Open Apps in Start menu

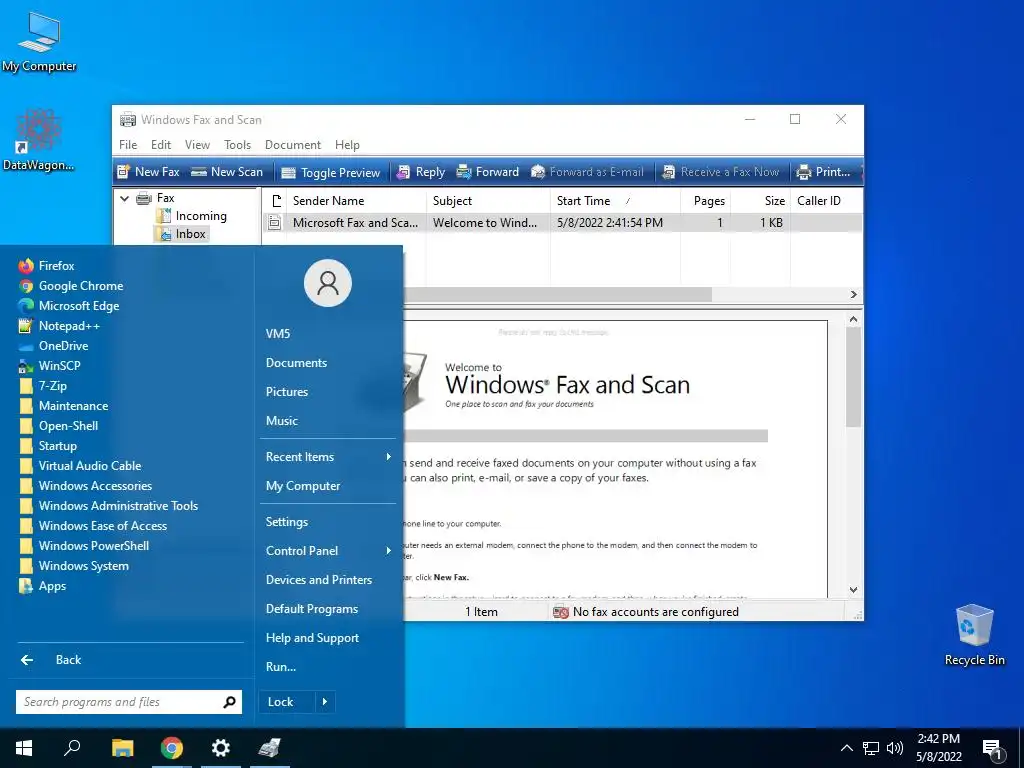42,586
